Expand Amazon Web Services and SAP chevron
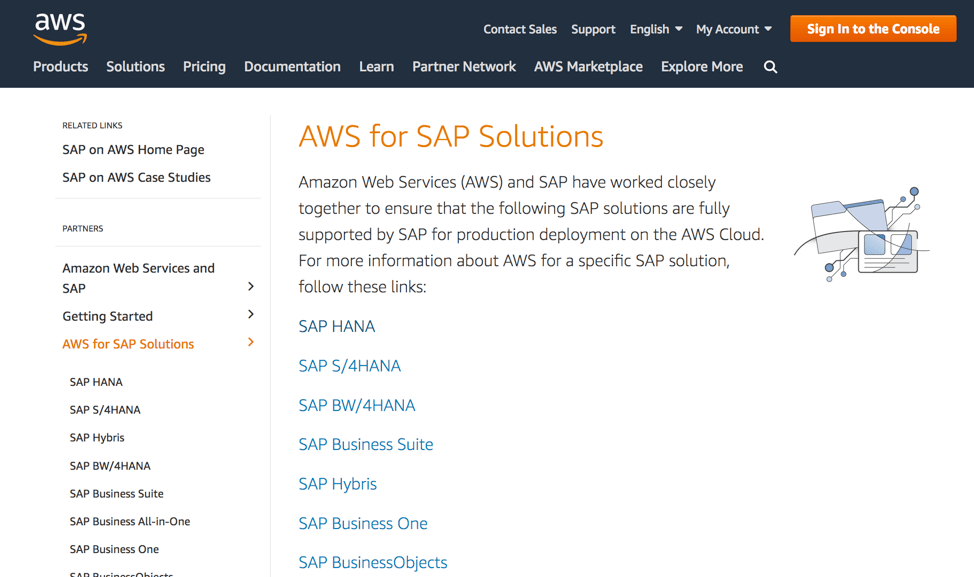Screen dimensions: 974x577 click(251, 286)
